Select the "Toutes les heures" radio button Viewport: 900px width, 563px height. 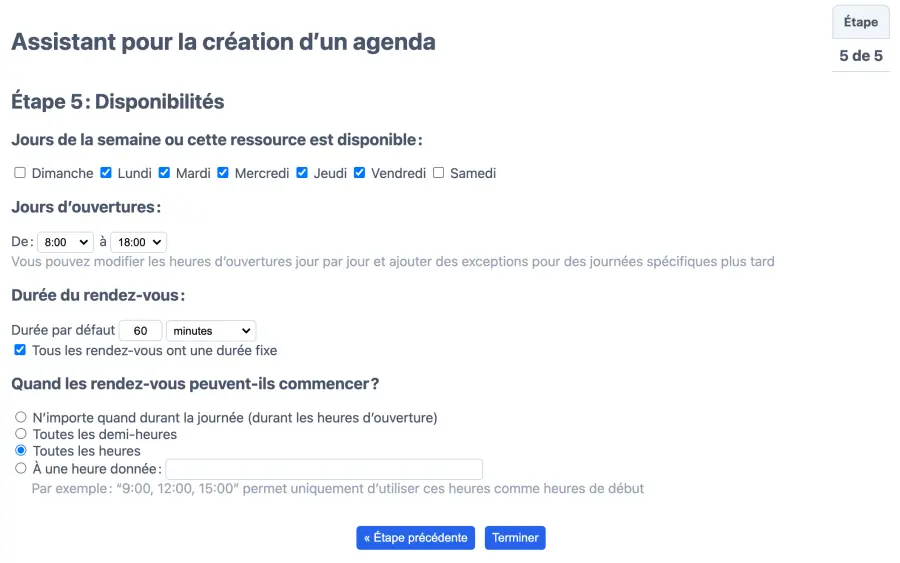point(21,451)
